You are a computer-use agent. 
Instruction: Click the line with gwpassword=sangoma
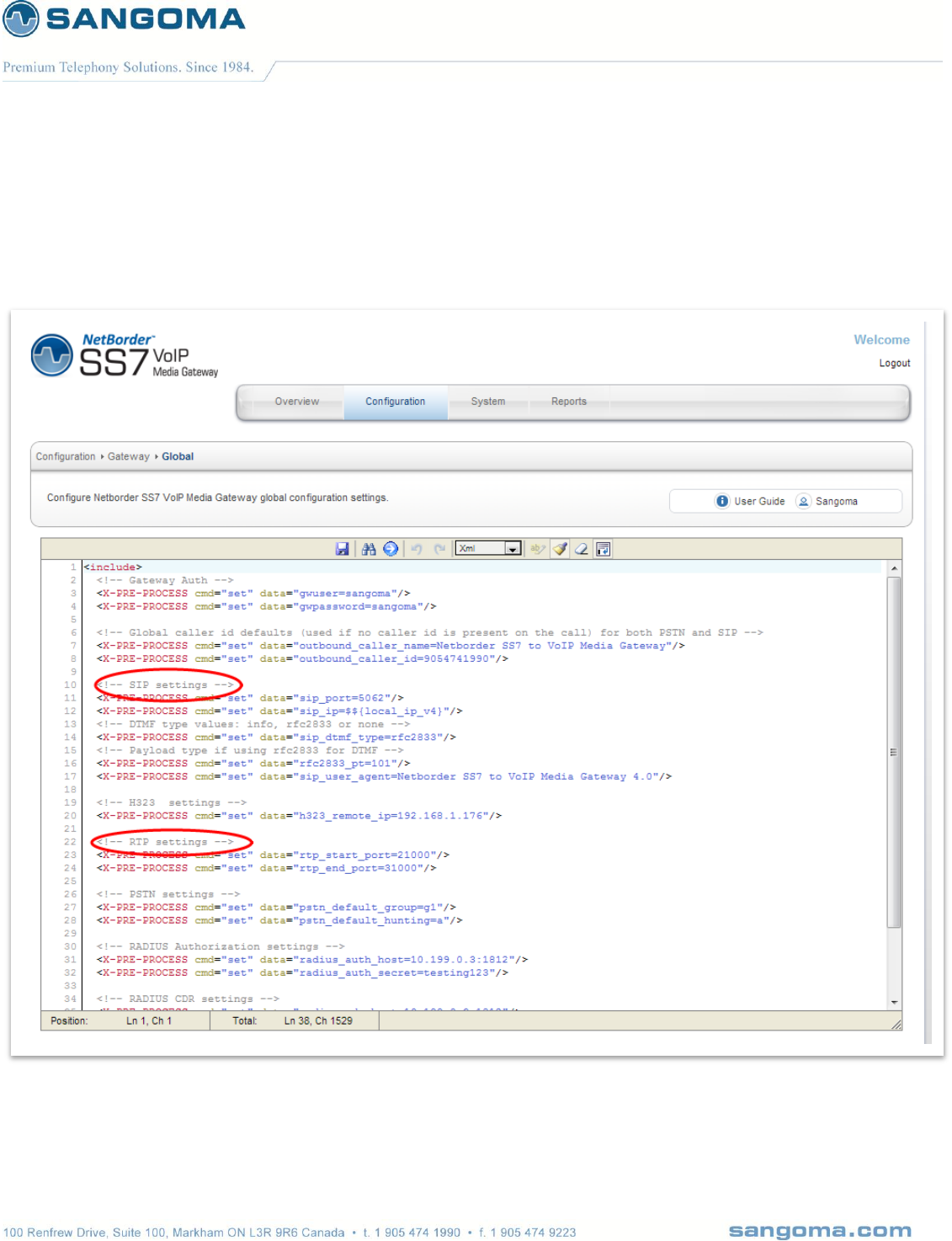pyautogui.click(x=266, y=606)
